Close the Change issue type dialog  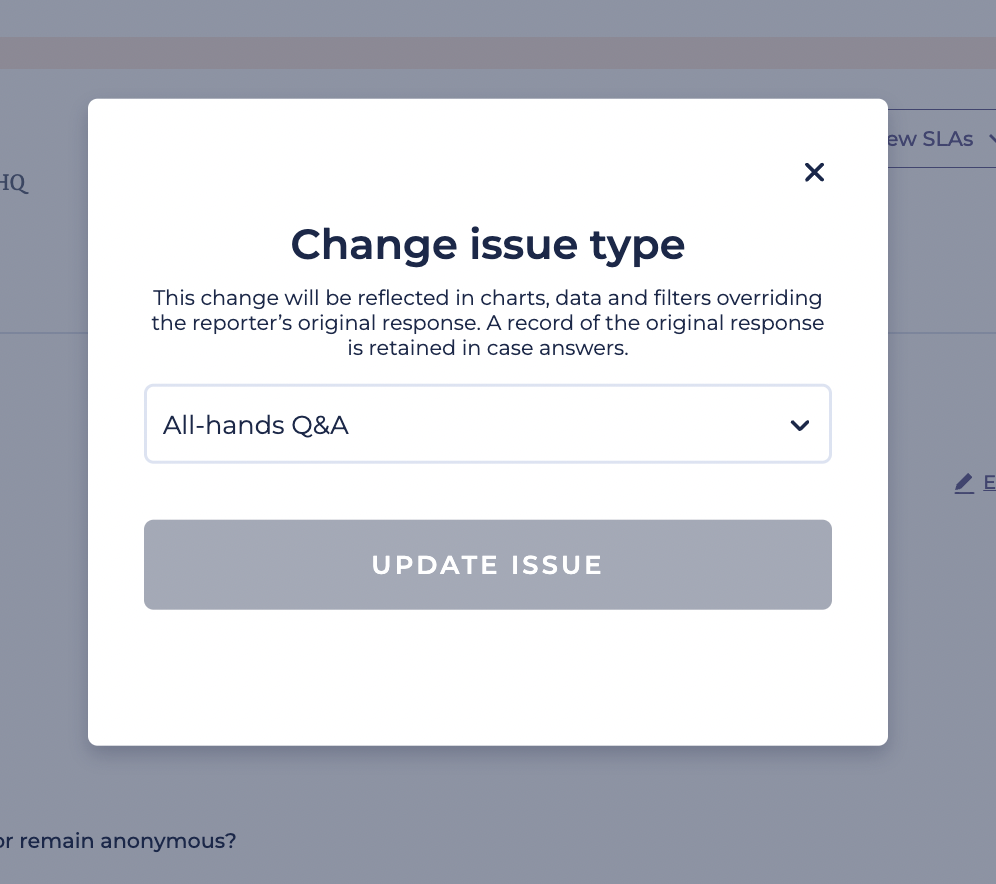click(814, 172)
